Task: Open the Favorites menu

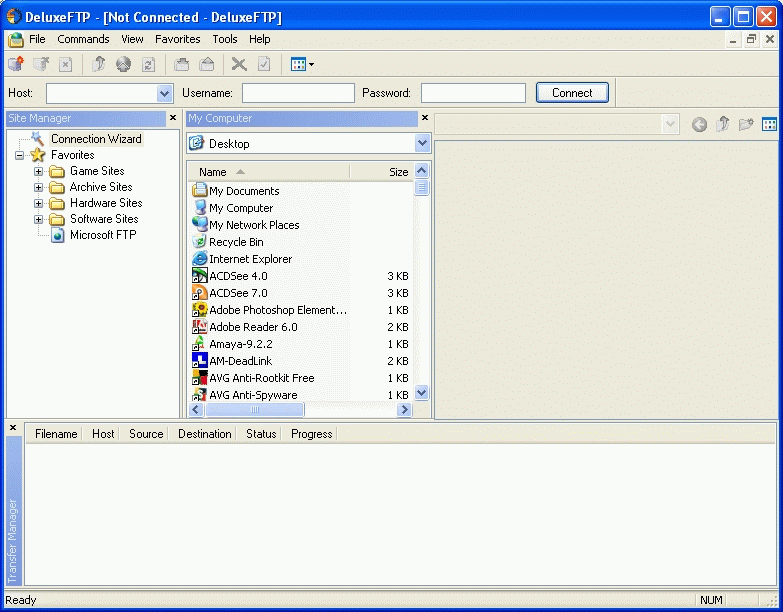Action: coord(177,39)
